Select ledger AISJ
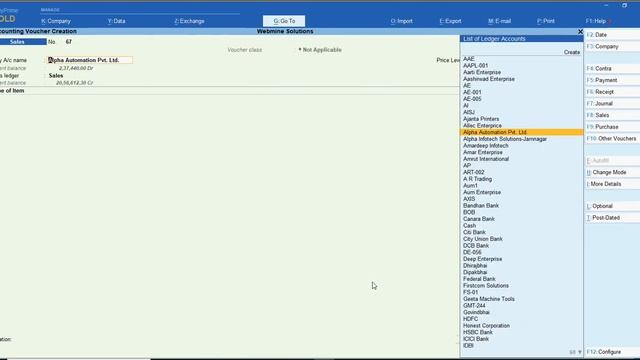The image size is (640, 360). pos(469,112)
